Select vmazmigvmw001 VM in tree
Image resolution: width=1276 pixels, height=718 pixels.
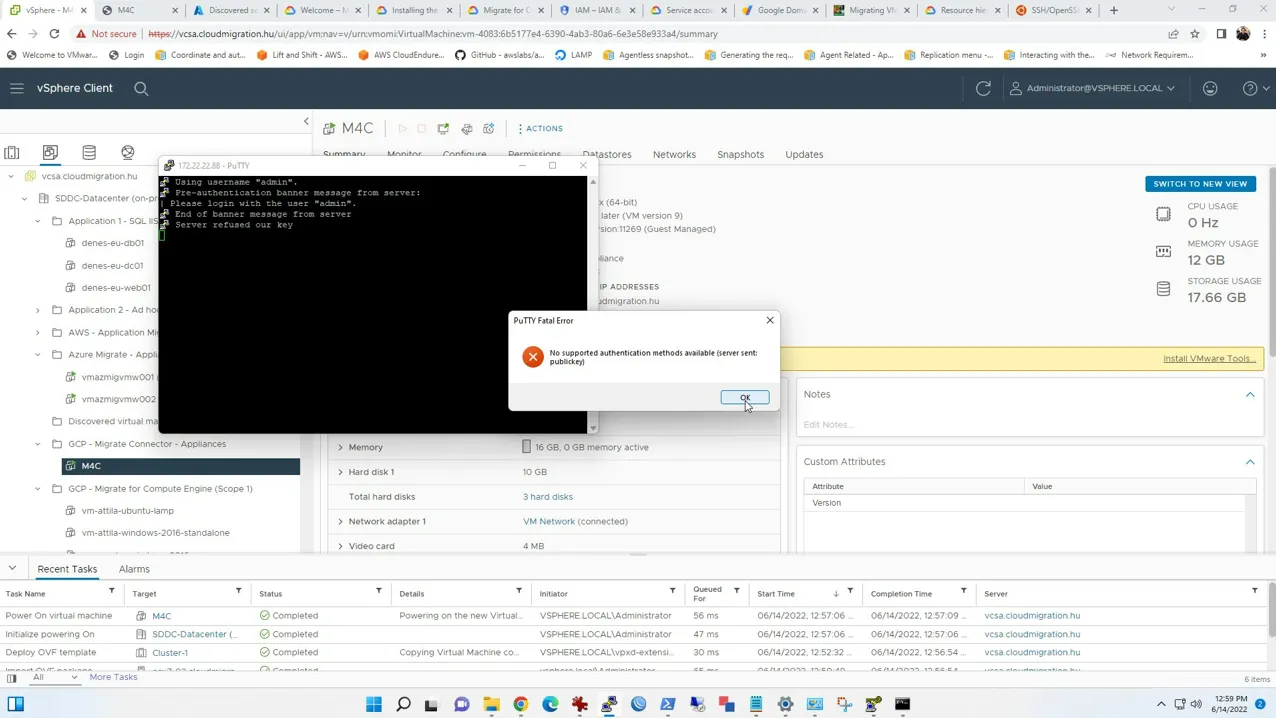click(118, 377)
